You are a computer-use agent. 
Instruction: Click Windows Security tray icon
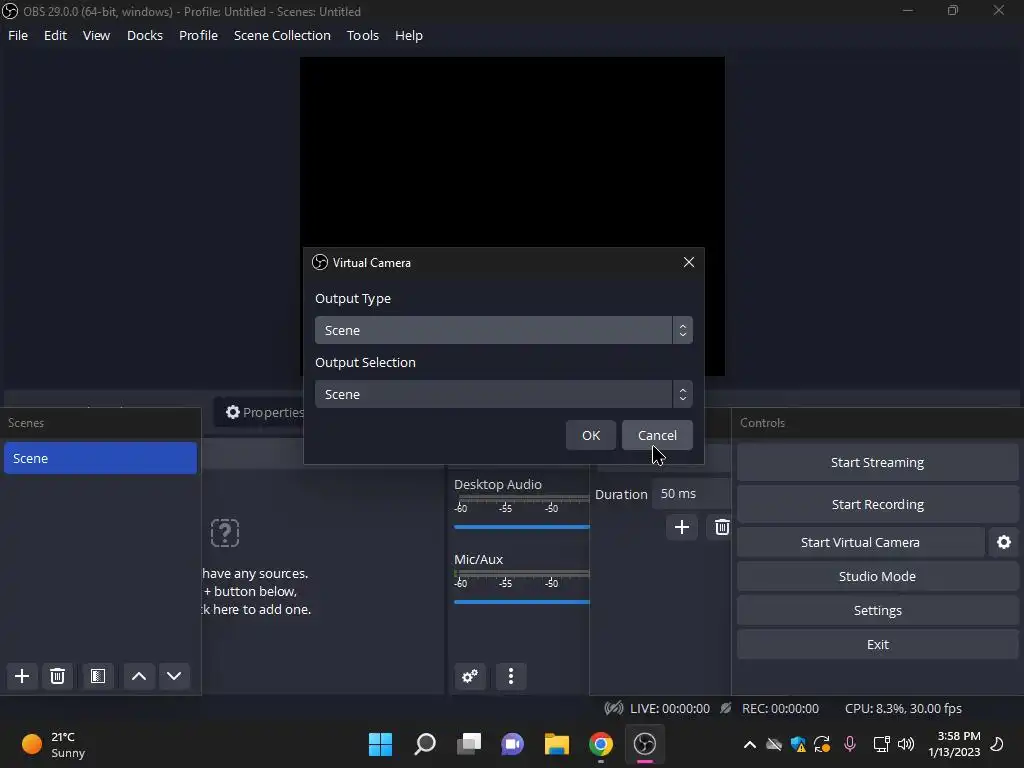[798, 744]
